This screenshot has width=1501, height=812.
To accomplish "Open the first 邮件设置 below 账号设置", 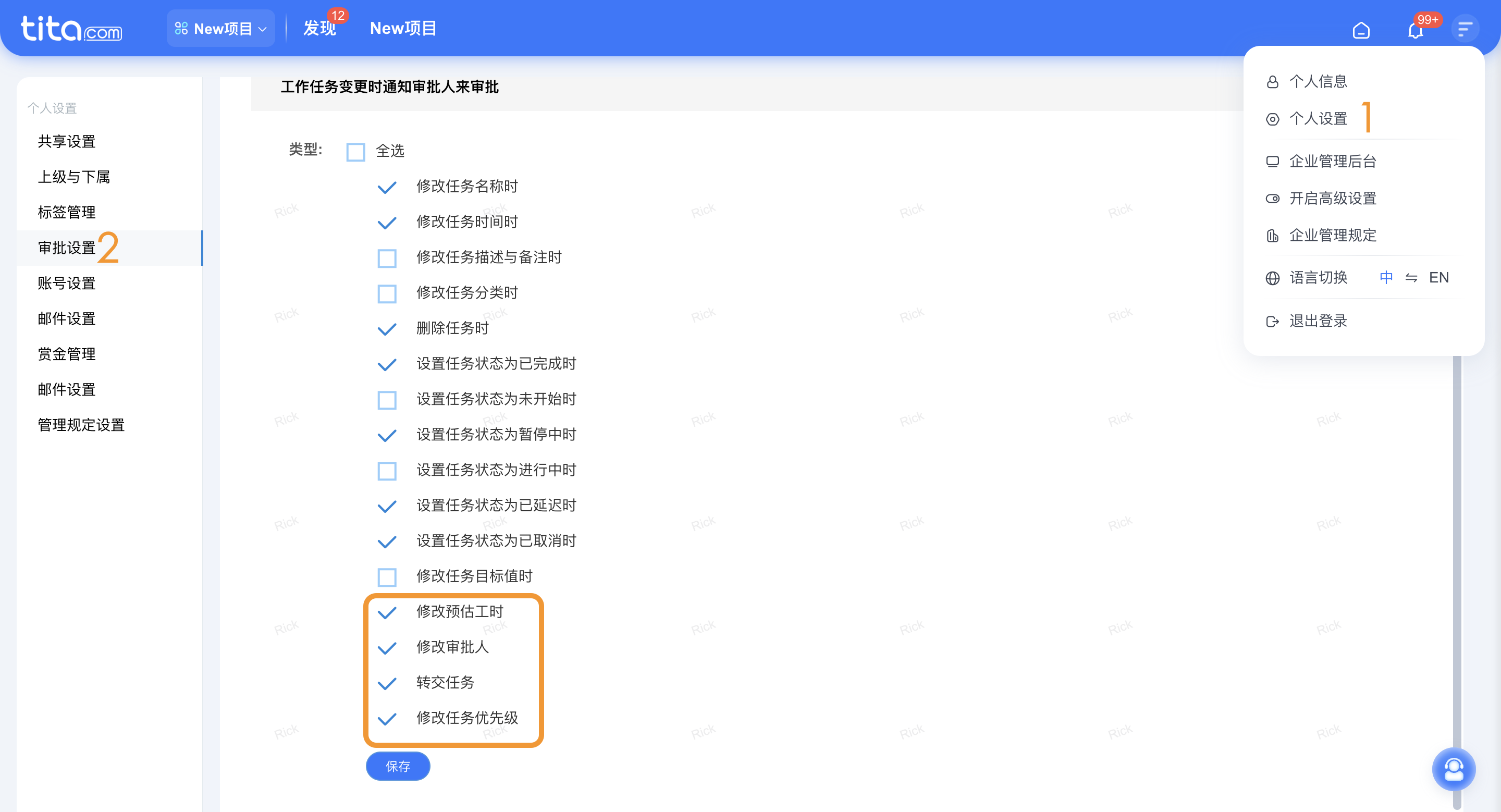I will 66,319.
